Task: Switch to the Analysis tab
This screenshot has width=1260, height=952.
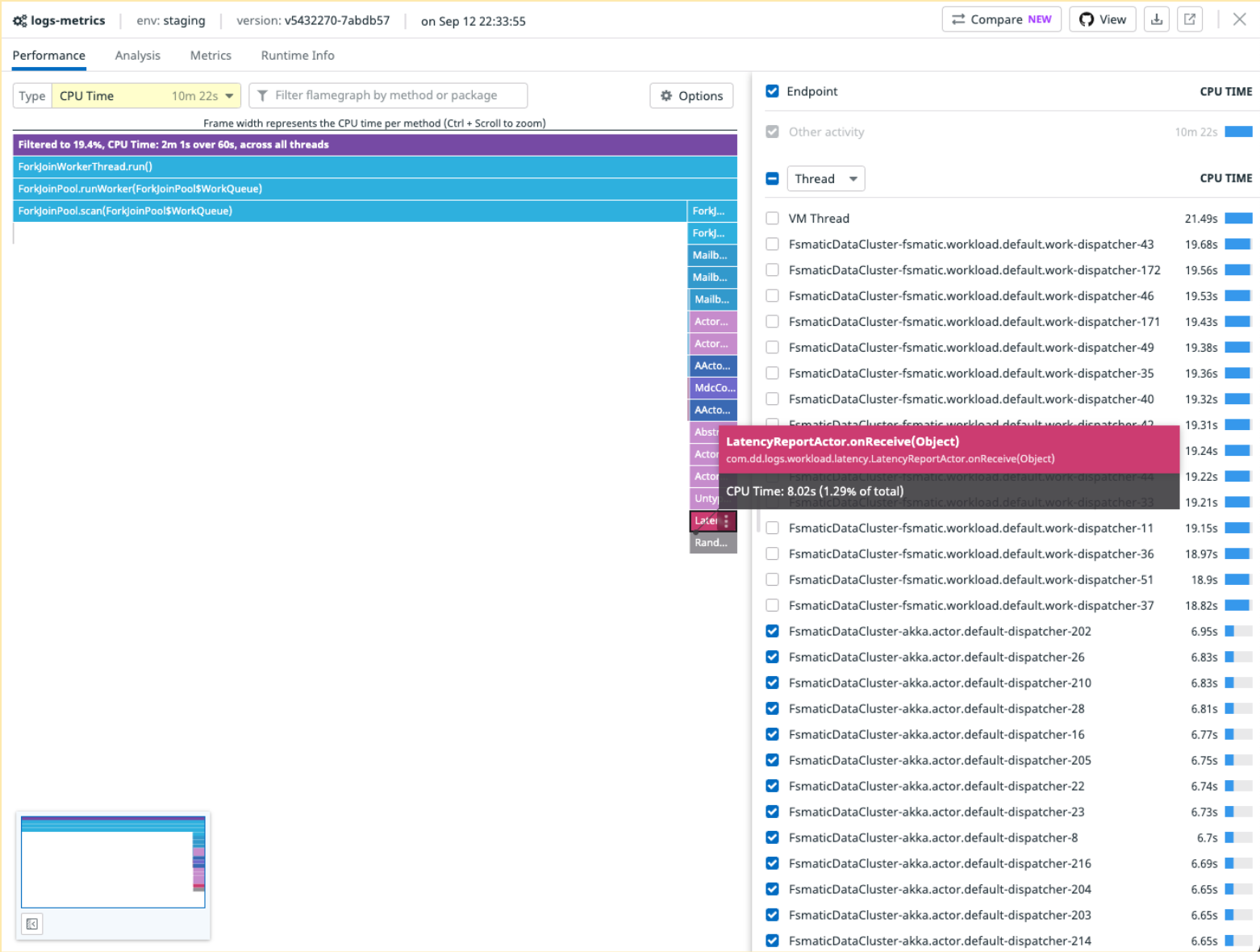Action: pos(137,55)
